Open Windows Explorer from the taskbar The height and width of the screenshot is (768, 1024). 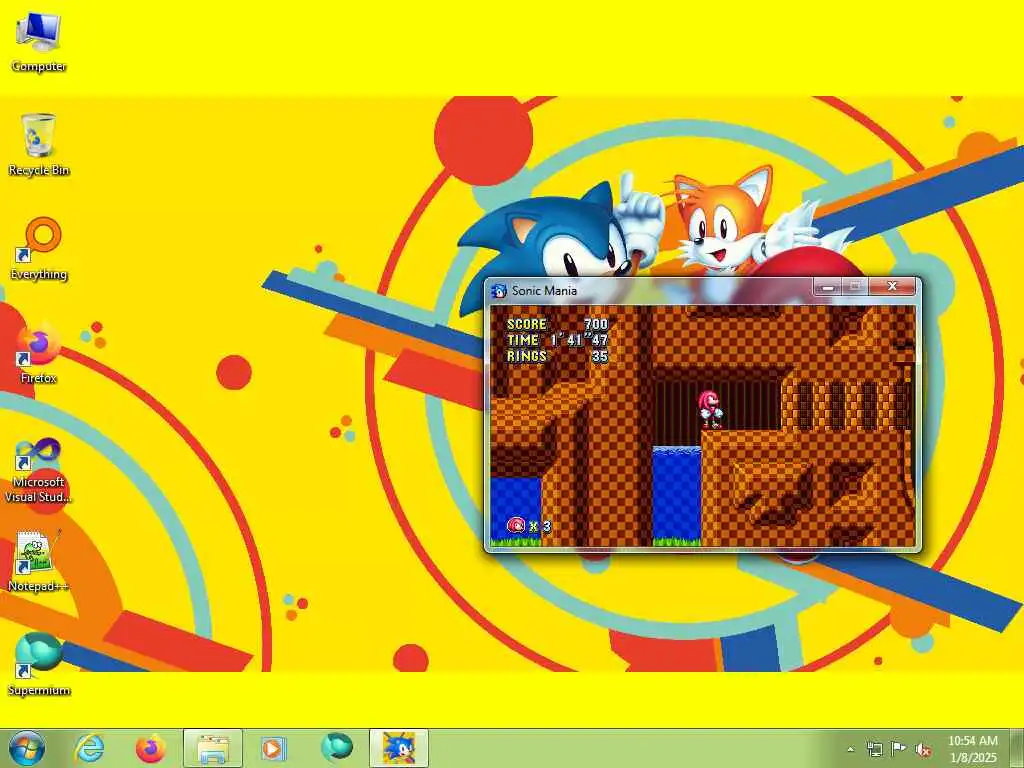(213, 748)
